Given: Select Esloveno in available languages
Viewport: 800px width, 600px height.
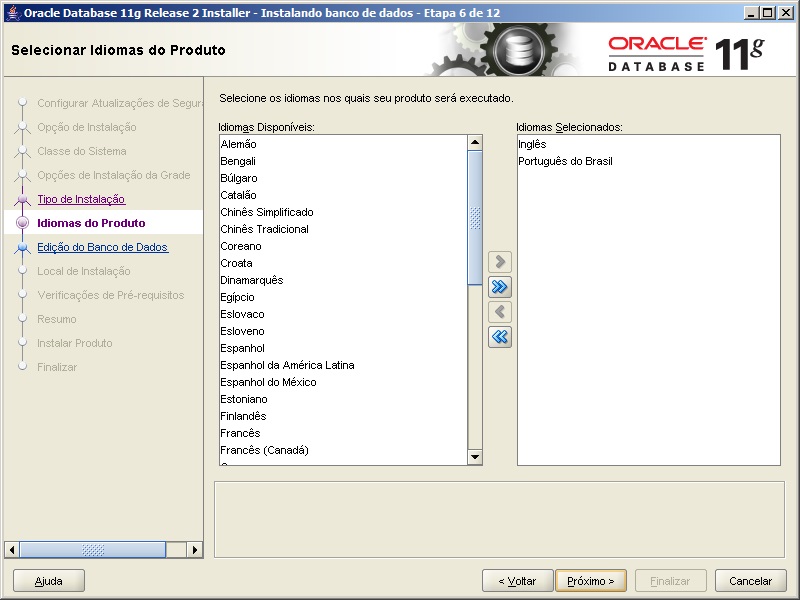Looking at the screenshot, I should tap(343, 331).
